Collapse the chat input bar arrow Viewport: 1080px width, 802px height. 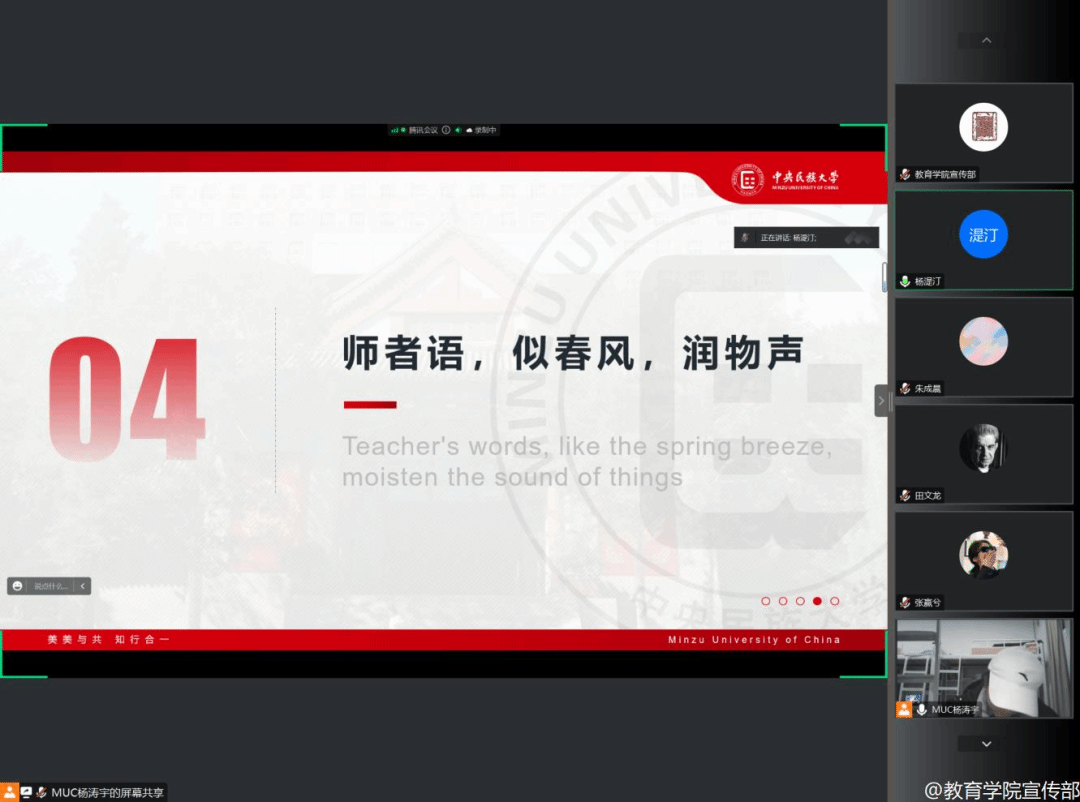(x=82, y=586)
